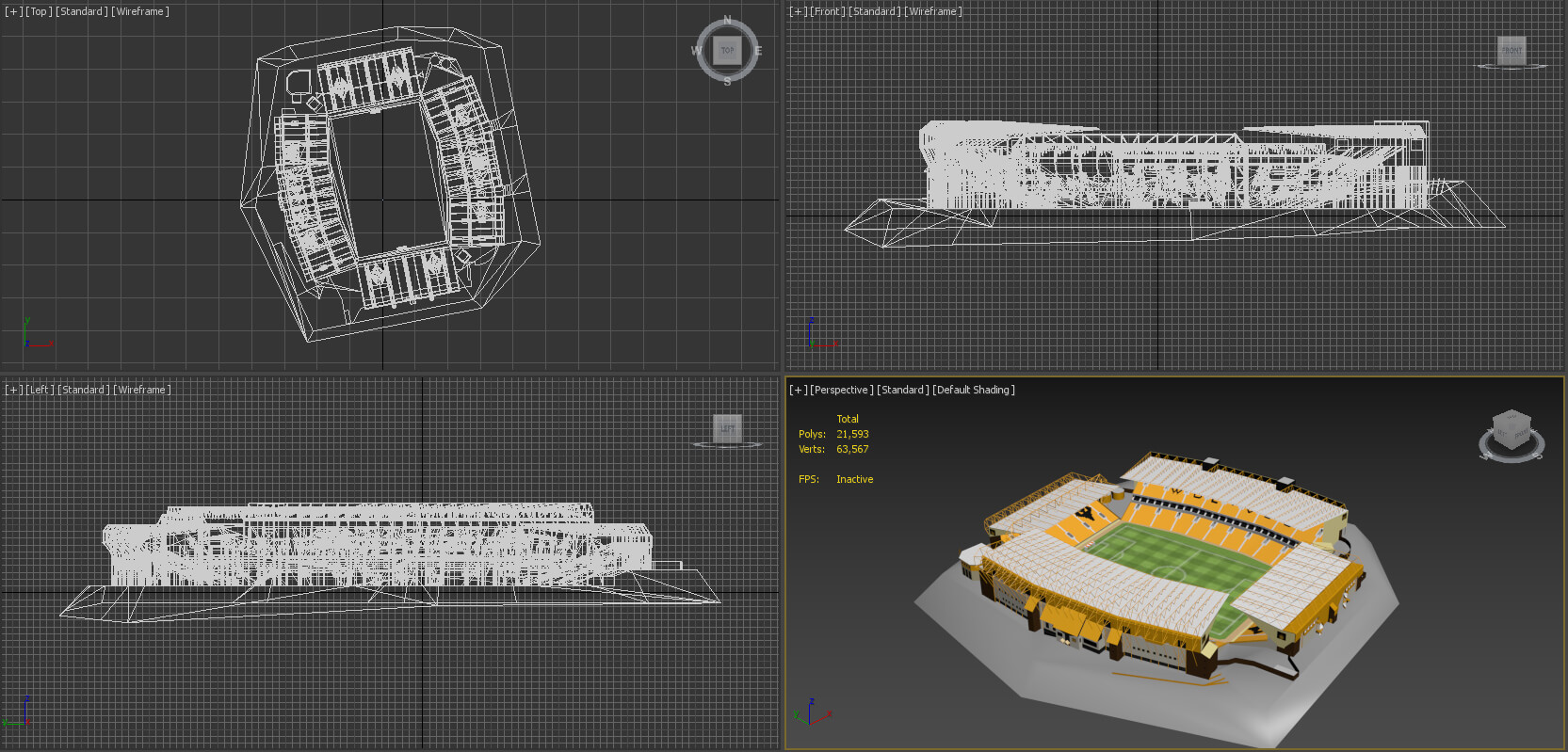This screenshot has width=1568, height=752.
Task: Click the Verts count 63,567
Action: [x=852, y=449]
